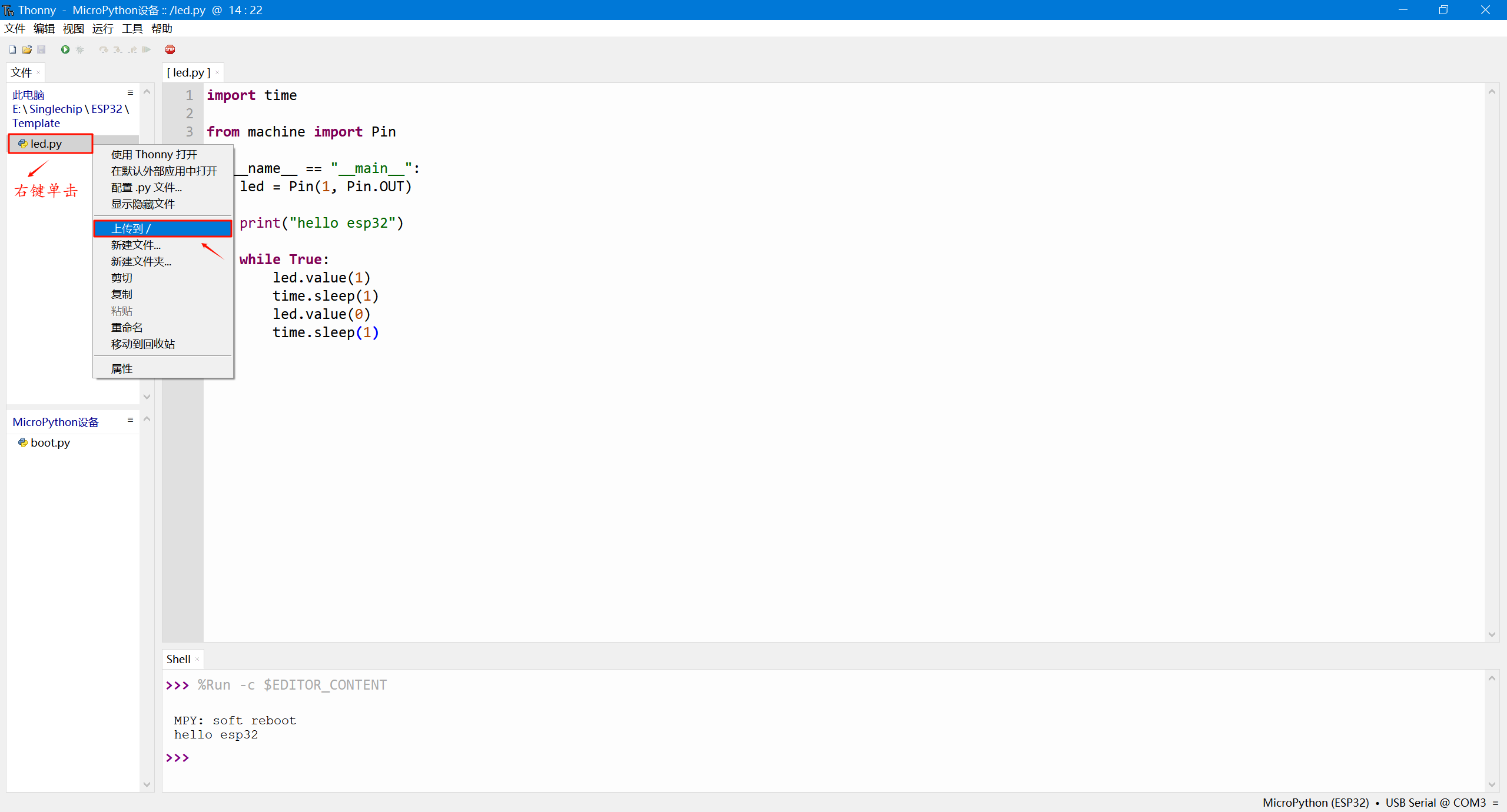Close the Shell panel tab

pos(197,659)
